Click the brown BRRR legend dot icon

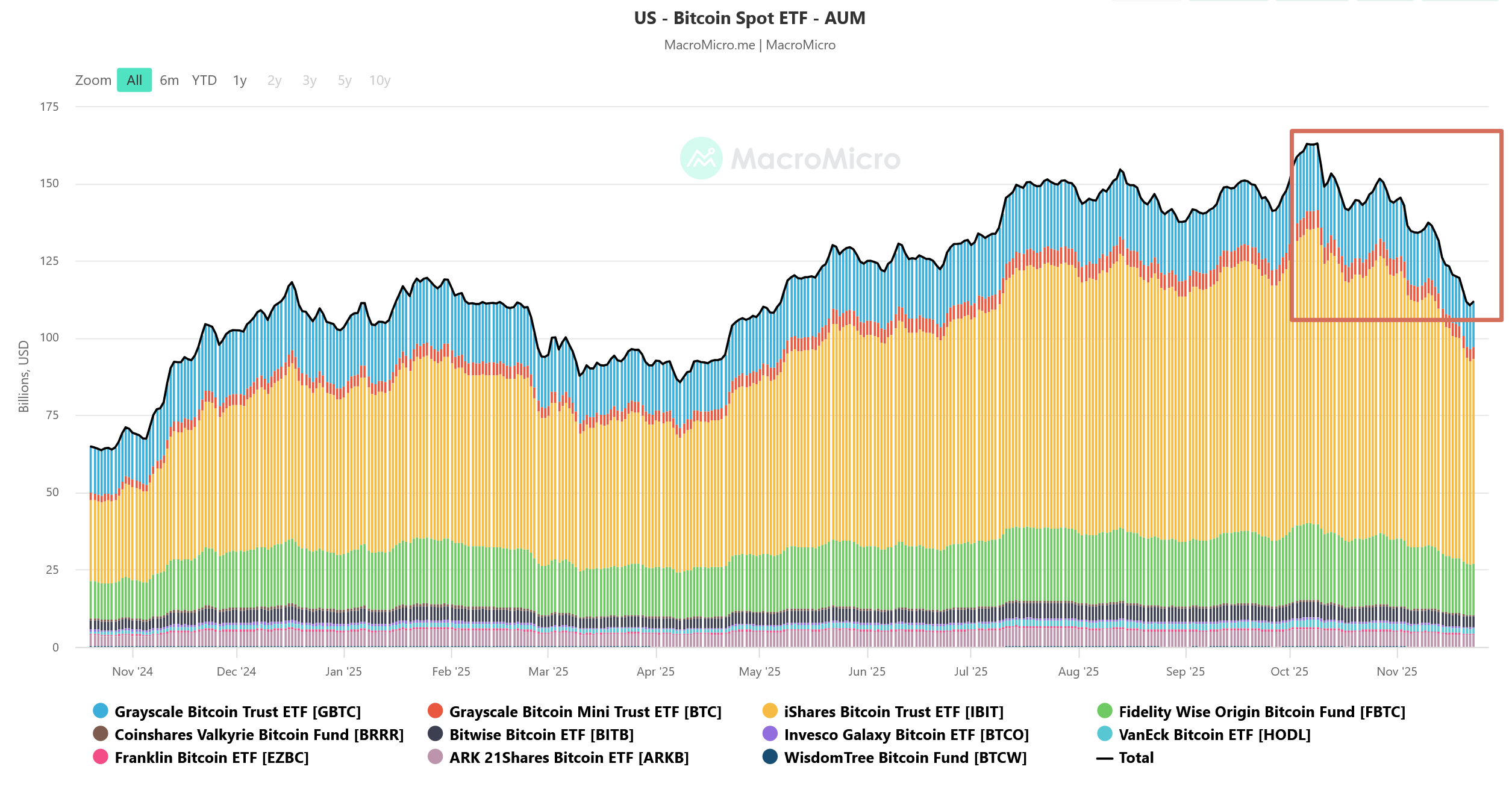click(101, 735)
